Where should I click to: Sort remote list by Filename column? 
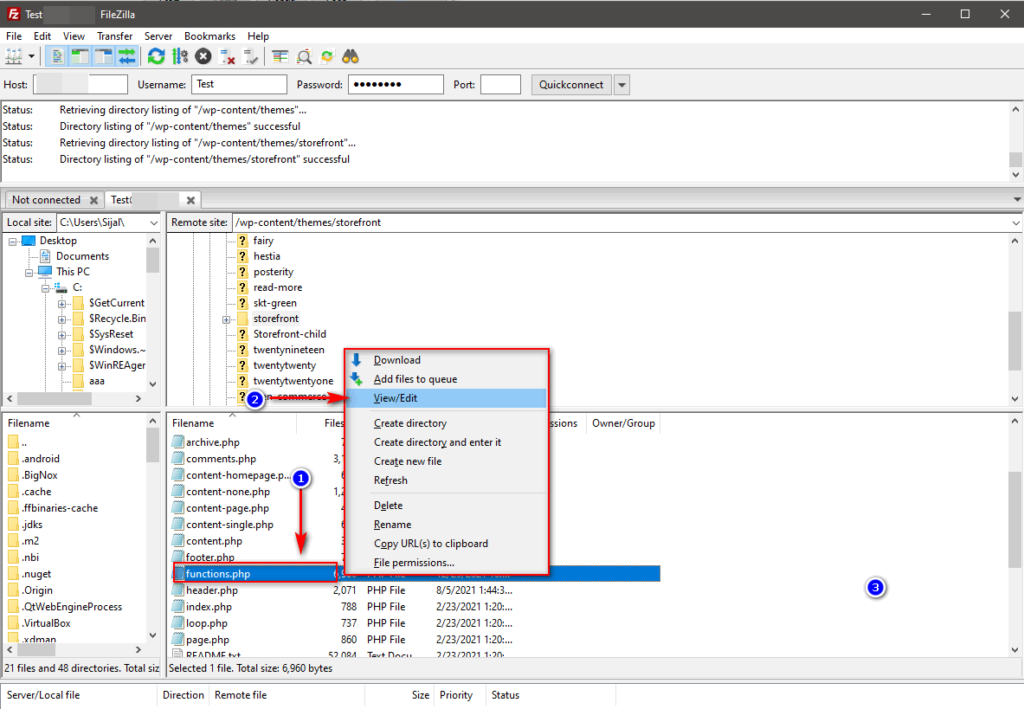tap(193, 423)
